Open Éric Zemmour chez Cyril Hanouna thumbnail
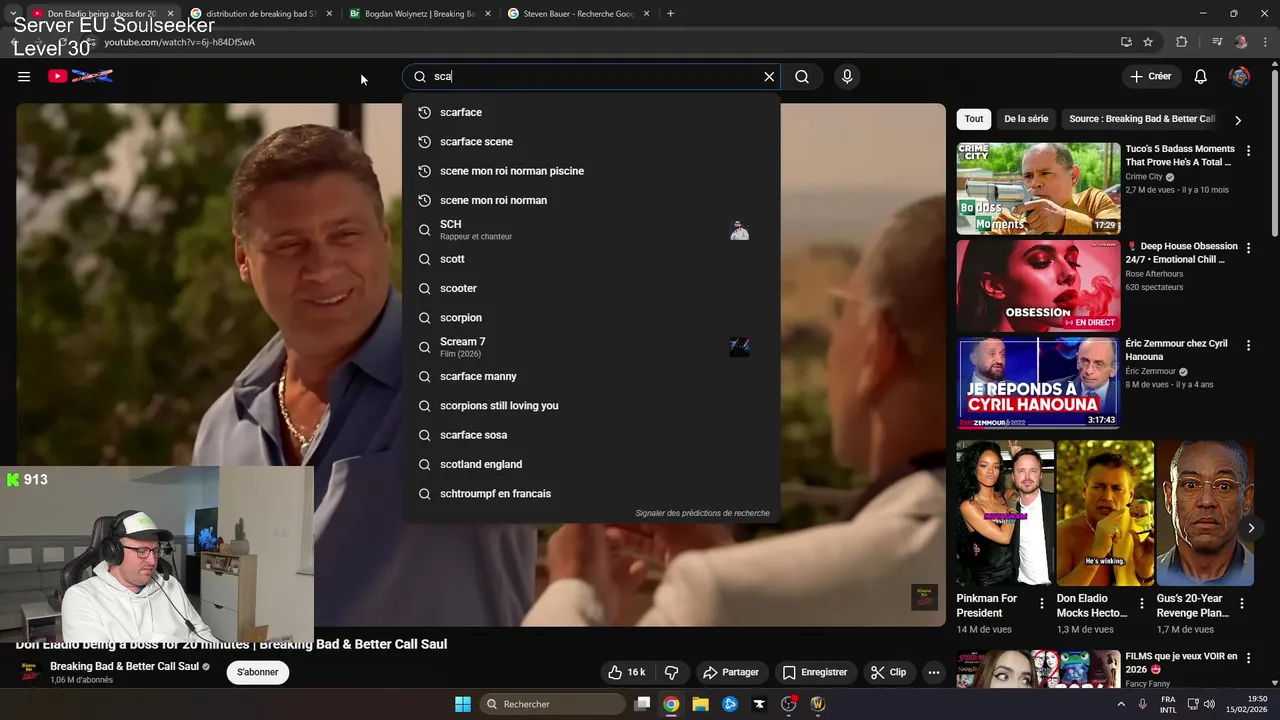 click(1038, 383)
